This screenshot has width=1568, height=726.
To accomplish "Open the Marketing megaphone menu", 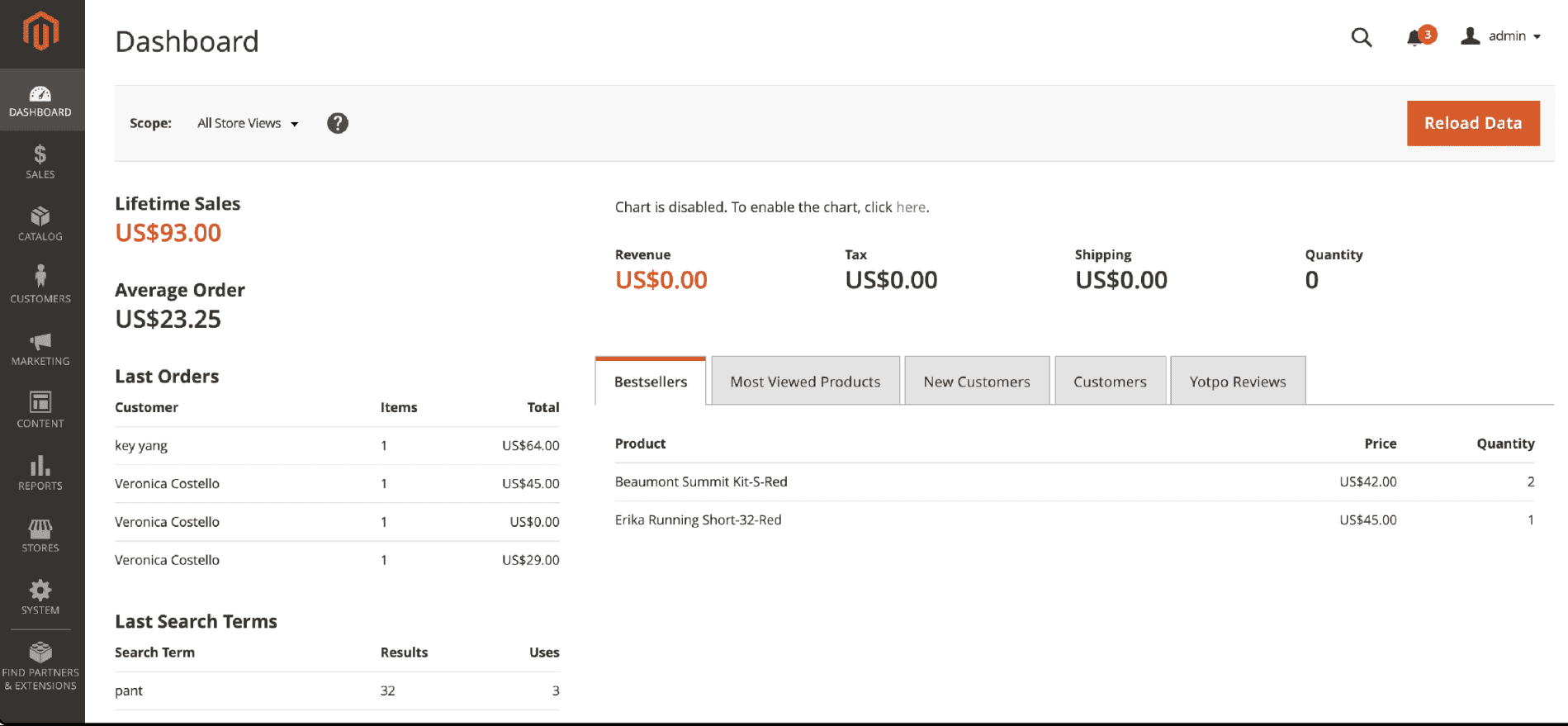I will (40, 349).
